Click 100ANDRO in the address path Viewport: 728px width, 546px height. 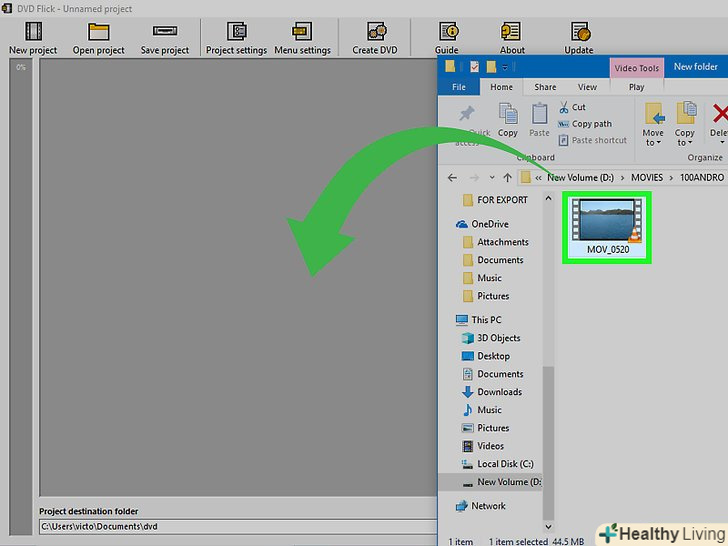(x=702, y=178)
